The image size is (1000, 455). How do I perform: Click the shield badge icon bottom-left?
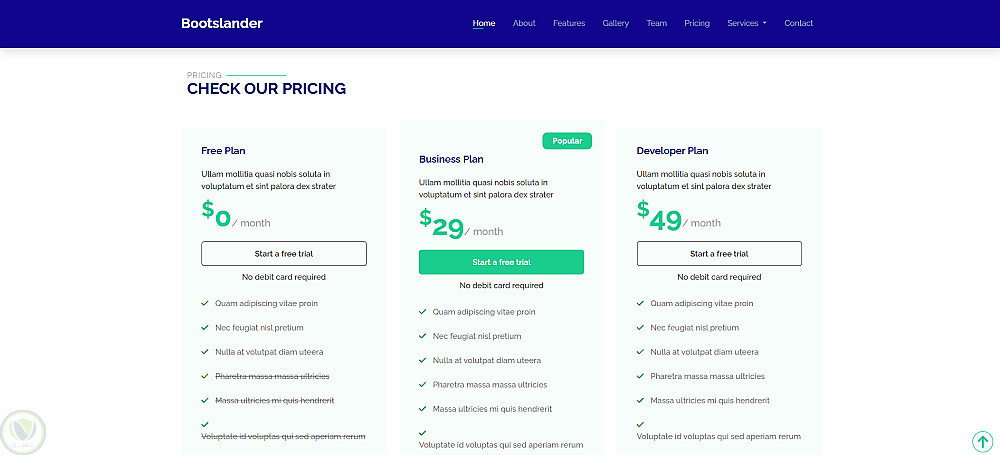pos(22,430)
